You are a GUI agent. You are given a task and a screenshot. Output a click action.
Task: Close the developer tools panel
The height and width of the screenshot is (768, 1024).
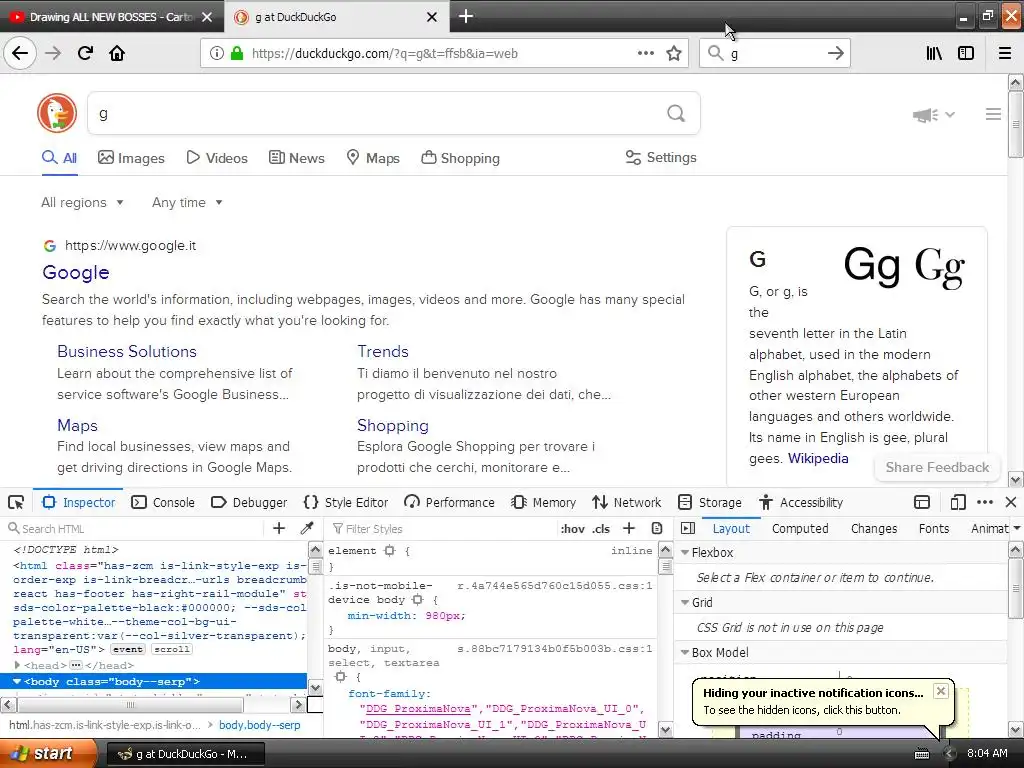pyautogui.click(x=1011, y=502)
